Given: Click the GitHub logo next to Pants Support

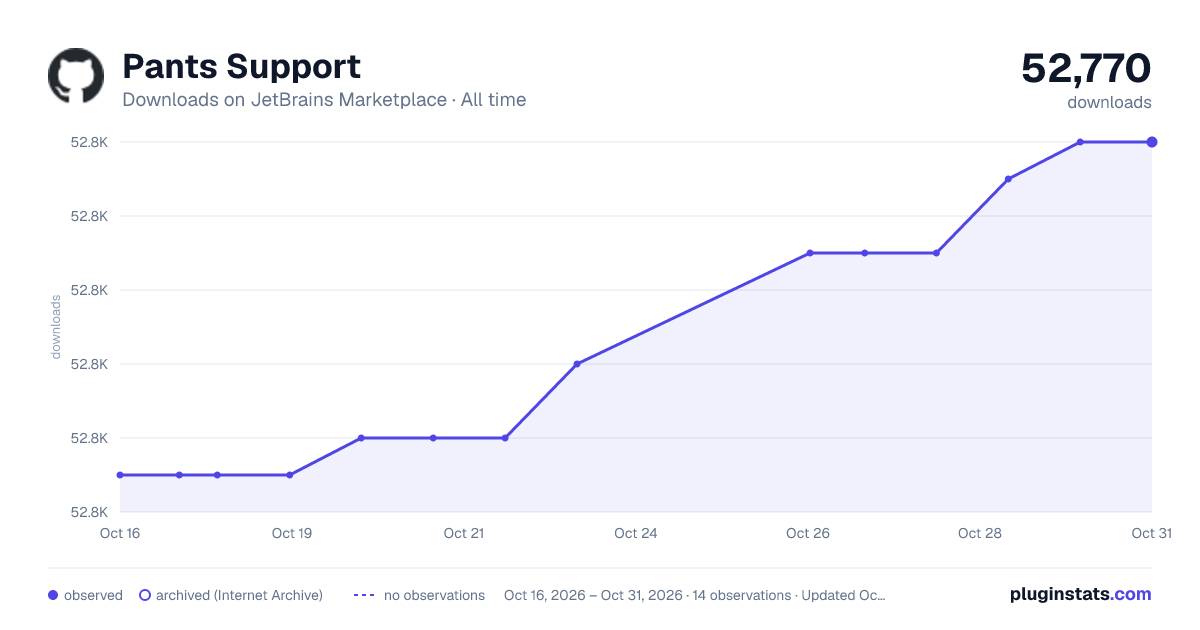Looking at the screenshot, I should click(x=76, y=76).
